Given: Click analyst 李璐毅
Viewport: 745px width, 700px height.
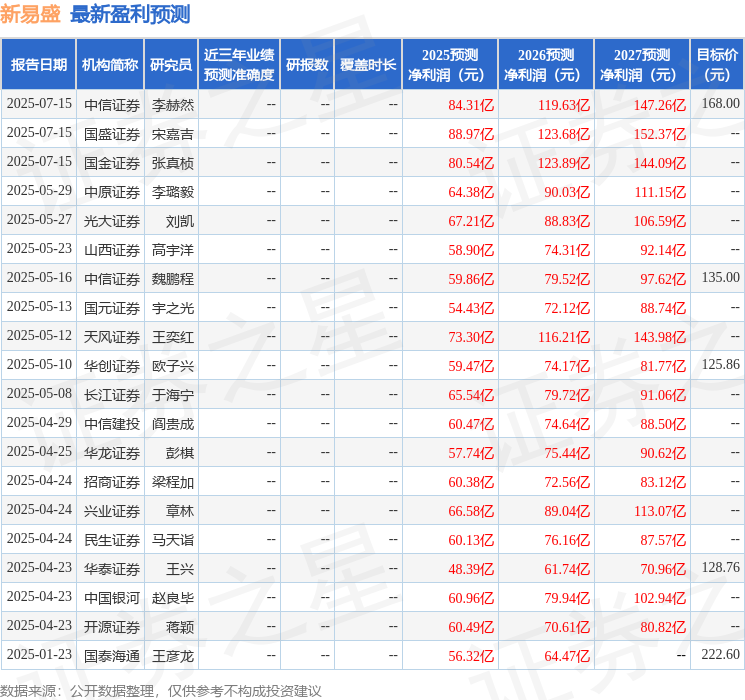Looking at the screenshot, I should click(x=173, y=192).
